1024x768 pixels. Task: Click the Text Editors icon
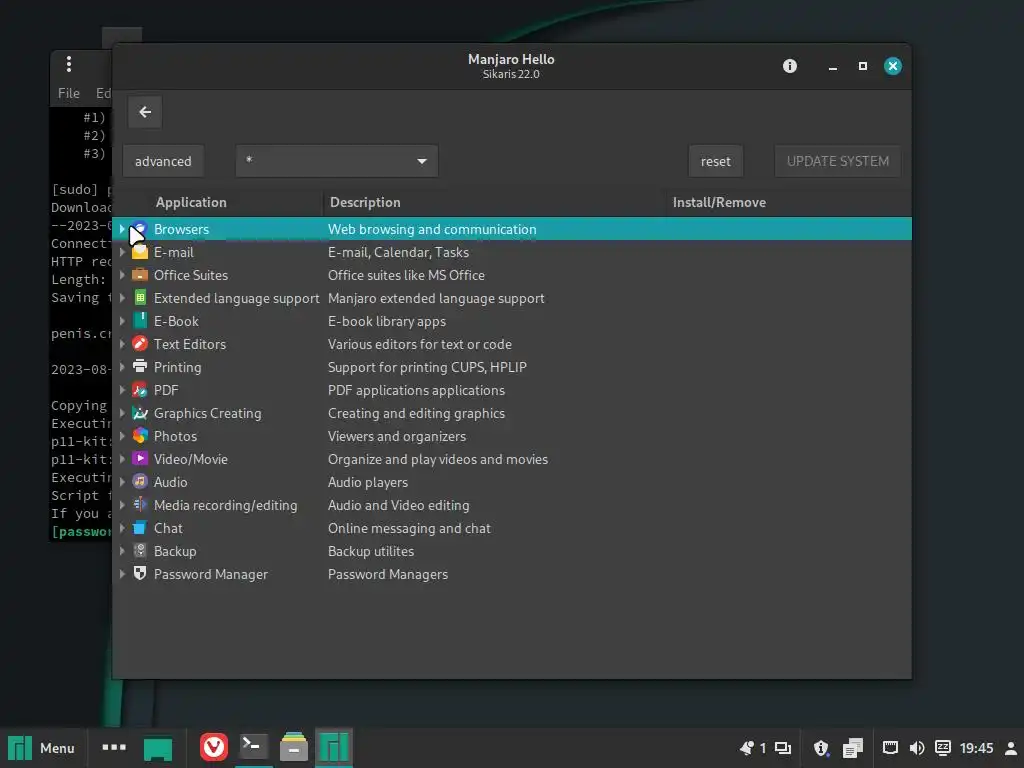tap(140, 344)
